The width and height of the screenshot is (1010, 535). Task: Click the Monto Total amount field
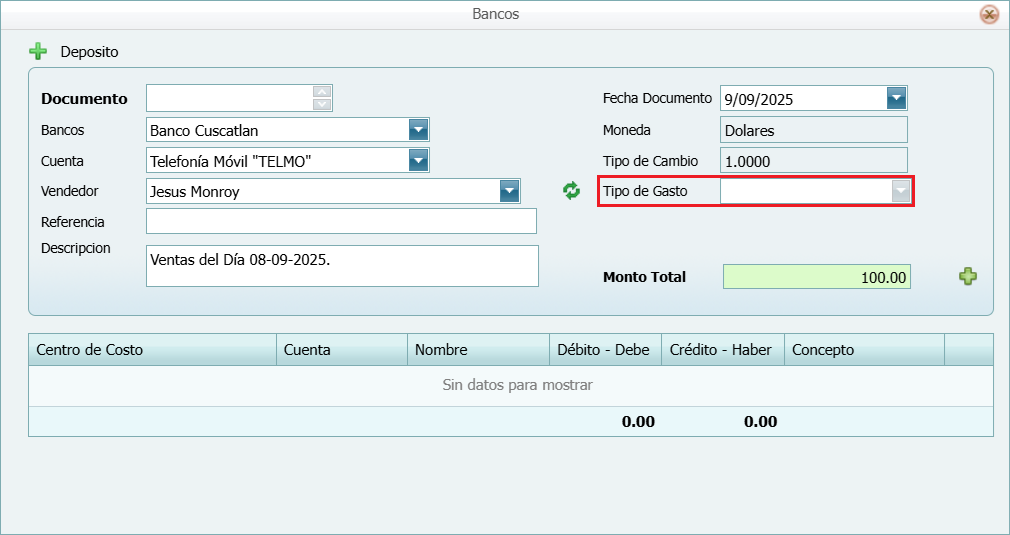pyautogui.click(x=816, y=277)
